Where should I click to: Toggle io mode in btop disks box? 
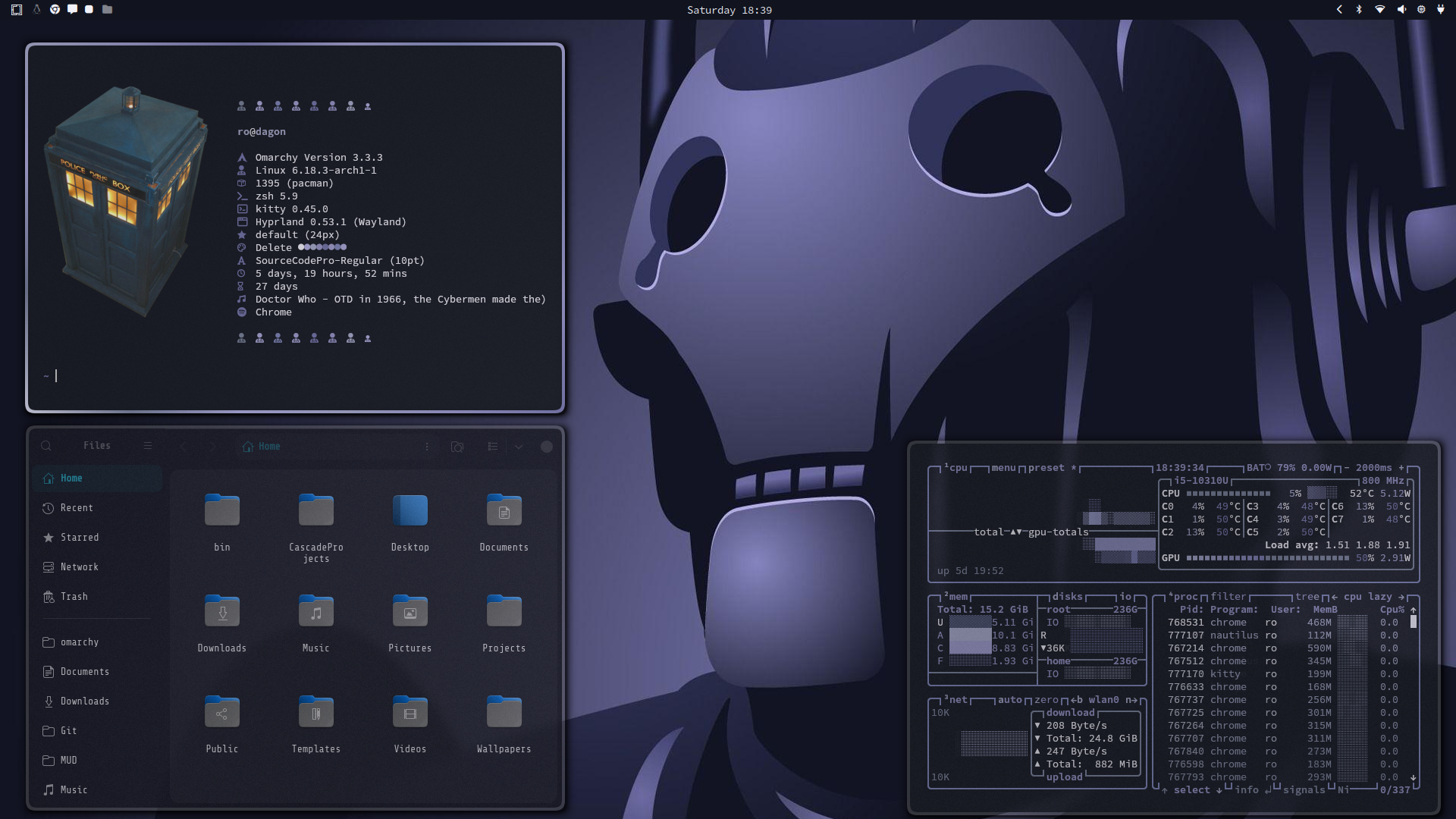click(x=1125, y=597)
